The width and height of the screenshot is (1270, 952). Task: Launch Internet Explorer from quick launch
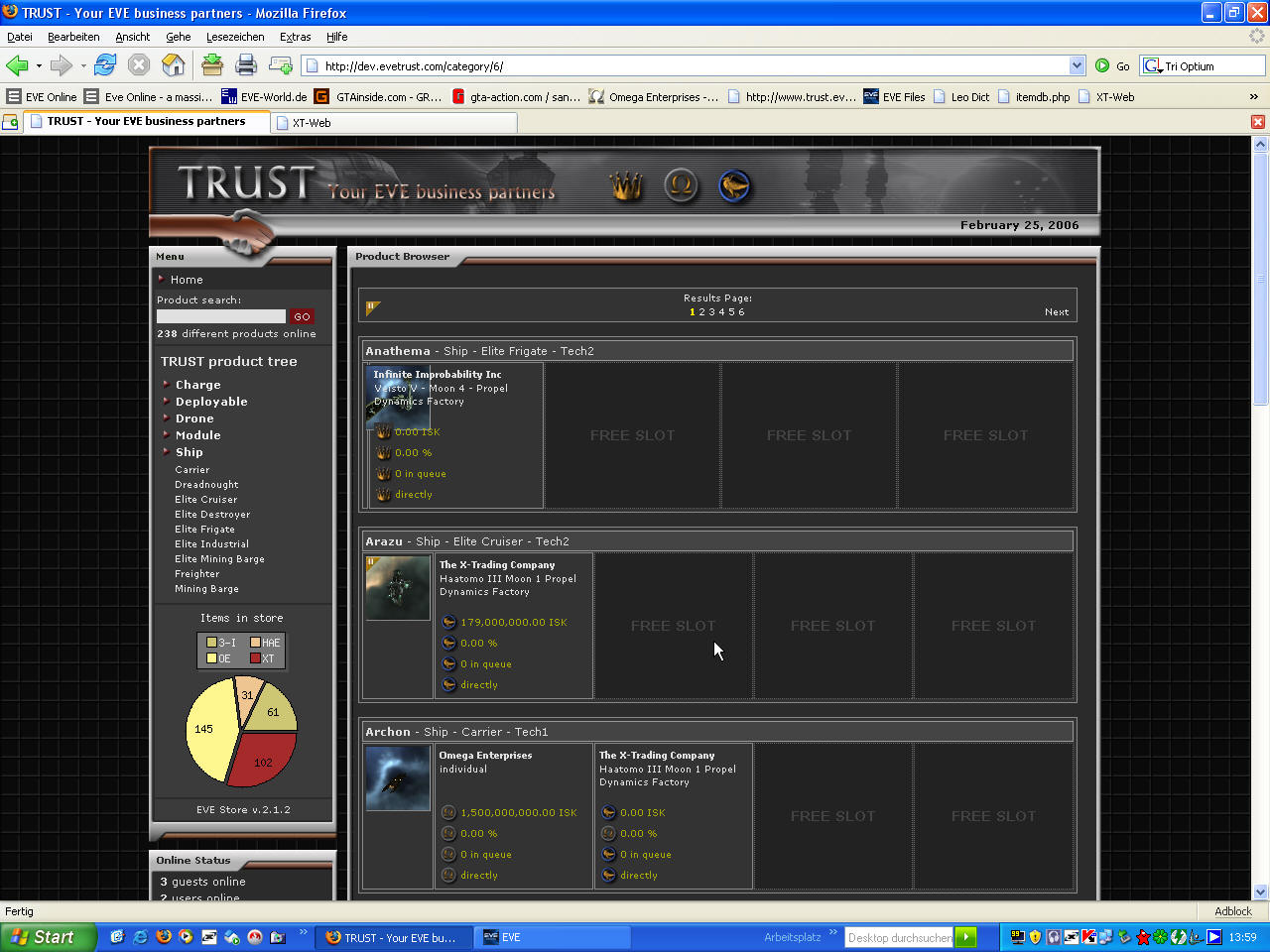coord(140,937)
